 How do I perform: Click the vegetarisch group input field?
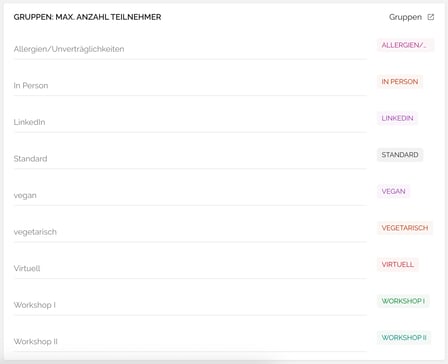190,232
